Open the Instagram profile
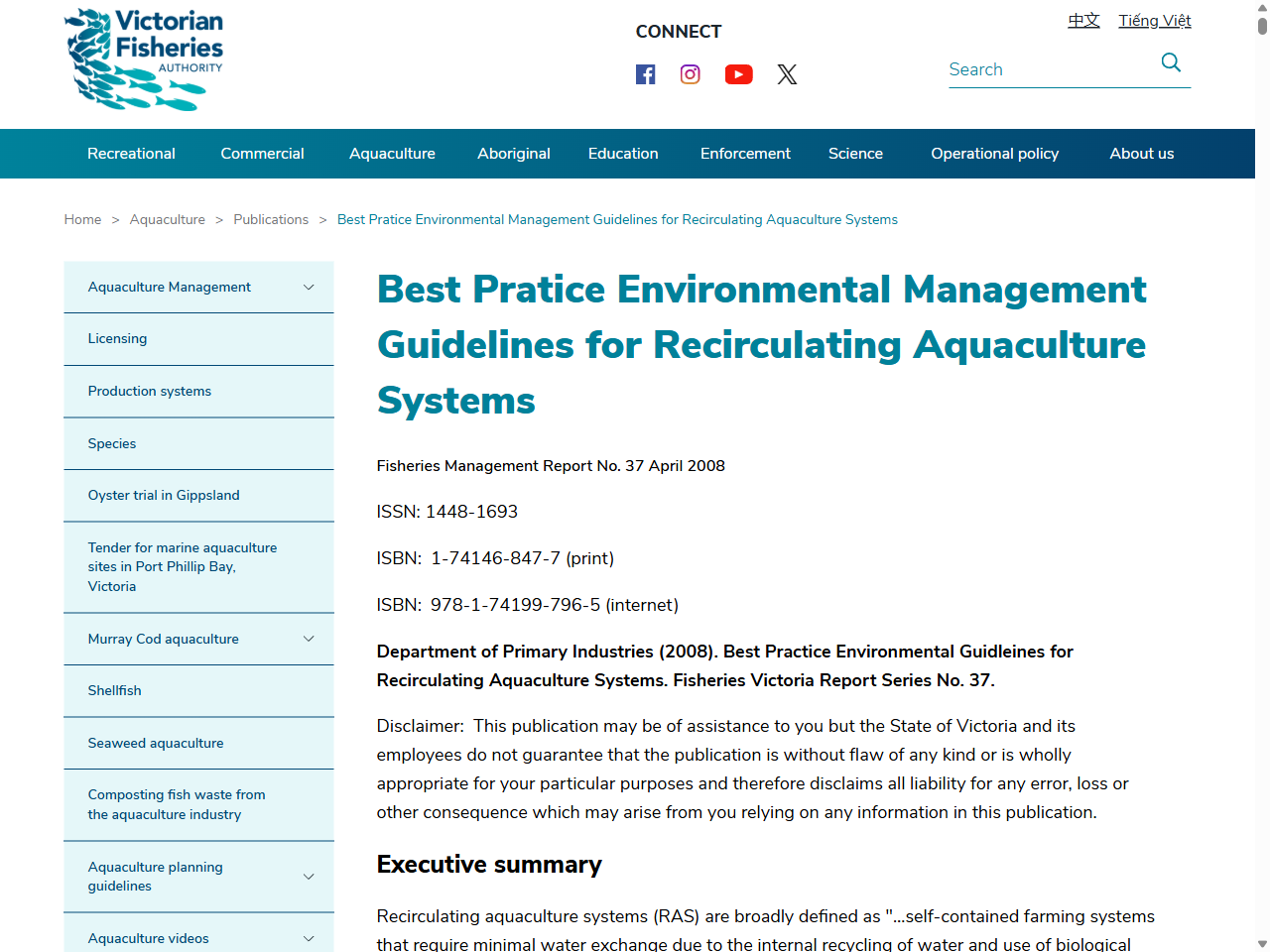The height and width of the screenshot is (952, 1270). point(690,74)
